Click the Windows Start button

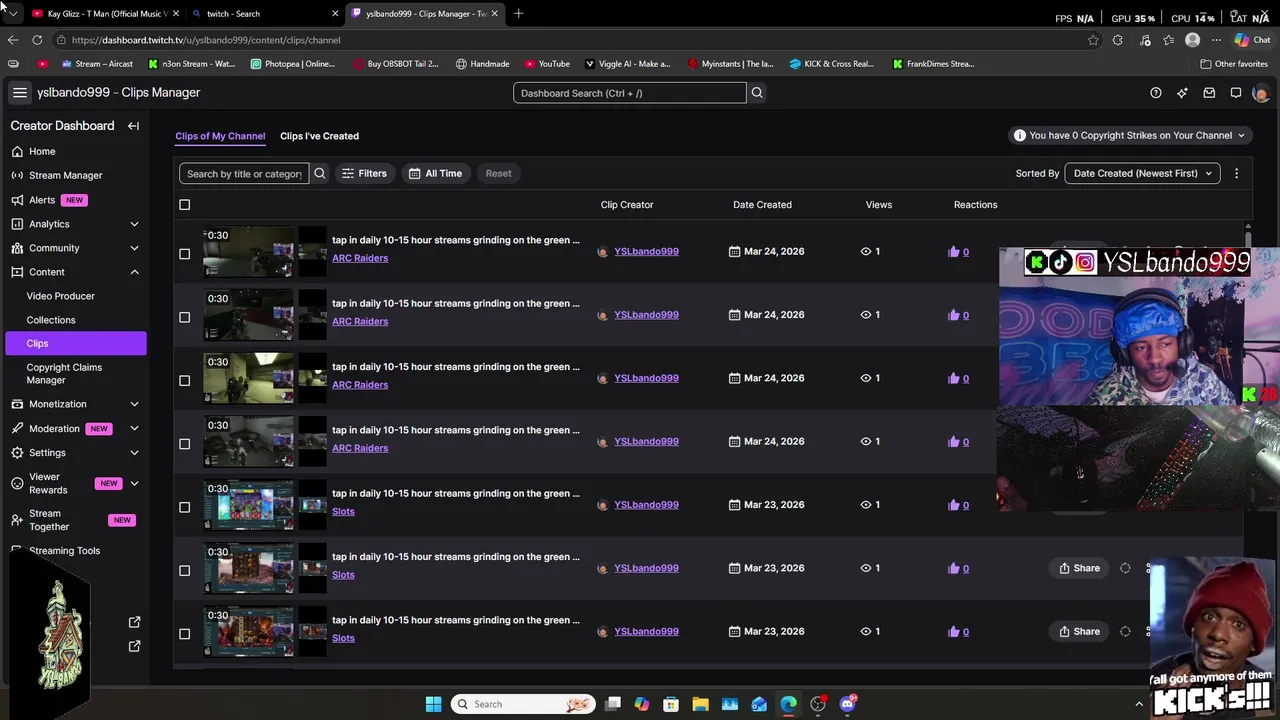[433, 704]
